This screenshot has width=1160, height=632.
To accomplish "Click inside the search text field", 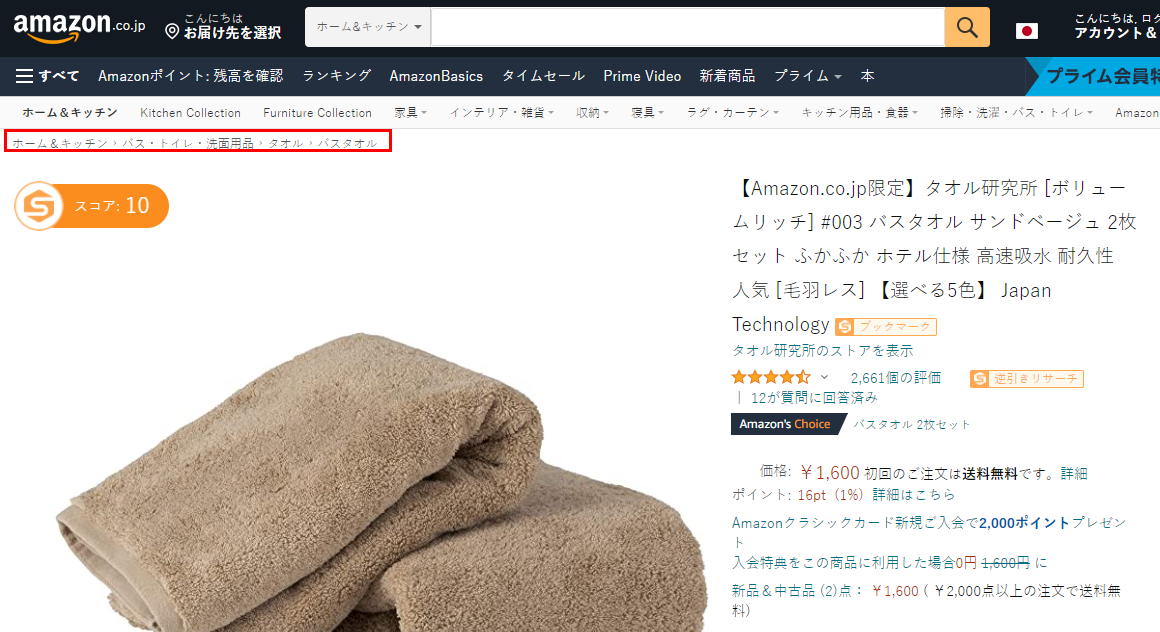I will click(x=688, y=27).
